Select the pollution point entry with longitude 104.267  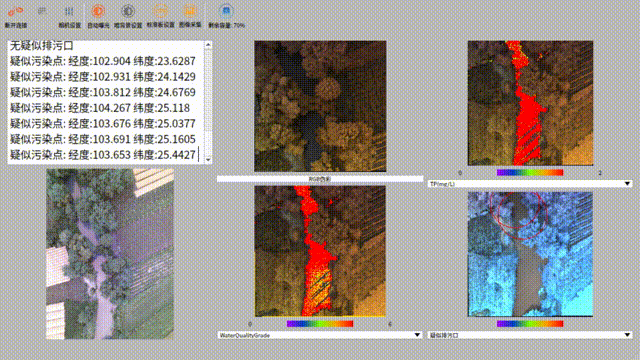click(100, 108)
